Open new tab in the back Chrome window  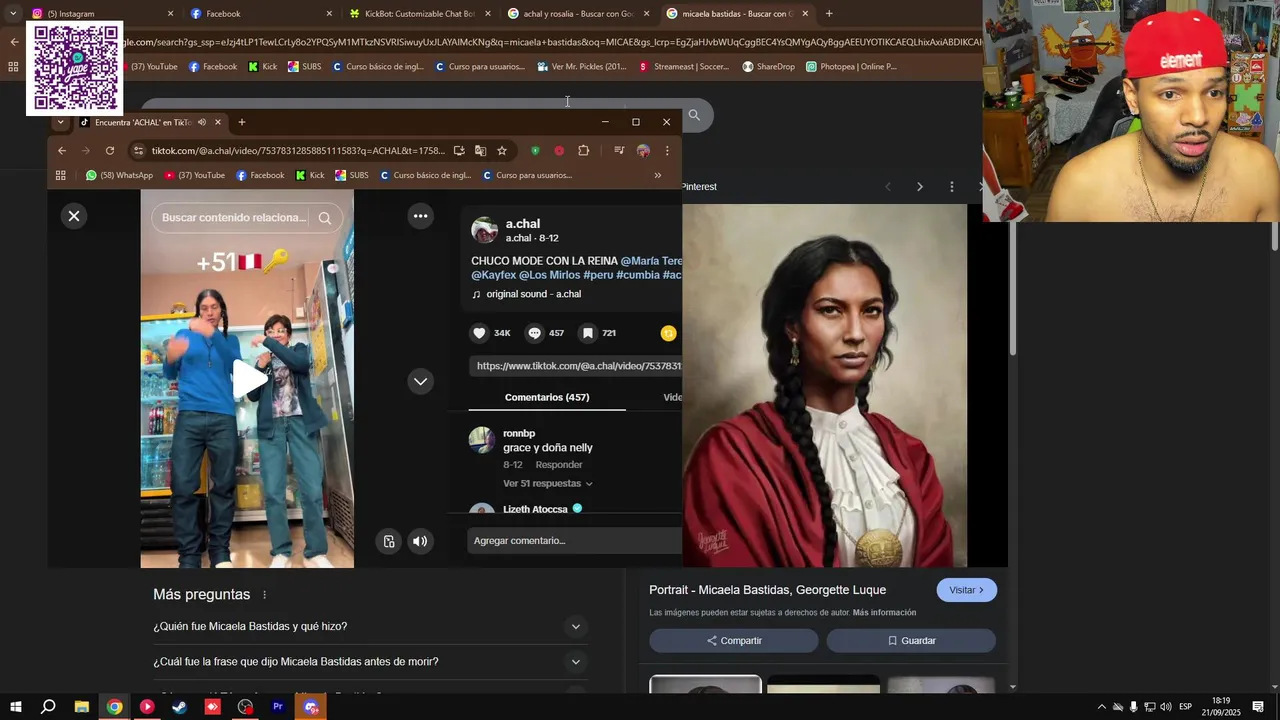point(829,14)
